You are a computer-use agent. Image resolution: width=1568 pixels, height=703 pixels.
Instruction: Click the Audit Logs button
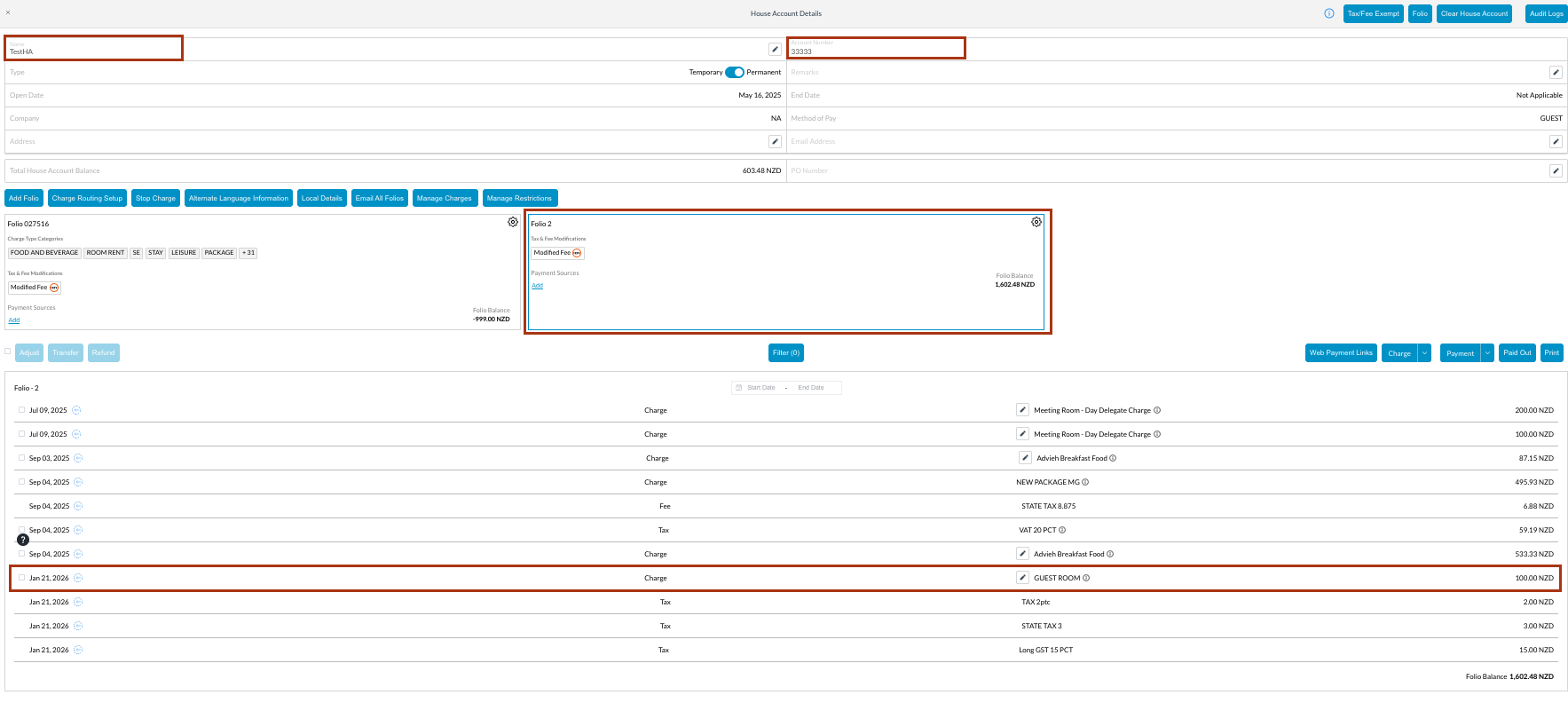pyautogui.click(x=1546, y=13)
